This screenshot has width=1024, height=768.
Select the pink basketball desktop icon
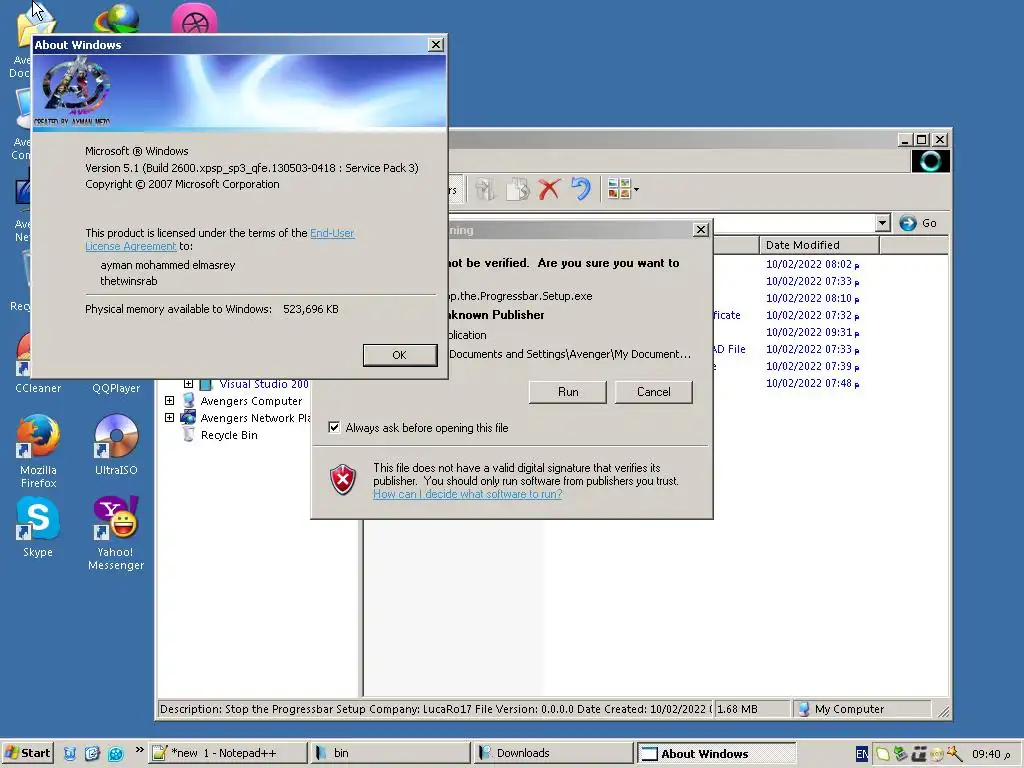(x=194, y=20)
